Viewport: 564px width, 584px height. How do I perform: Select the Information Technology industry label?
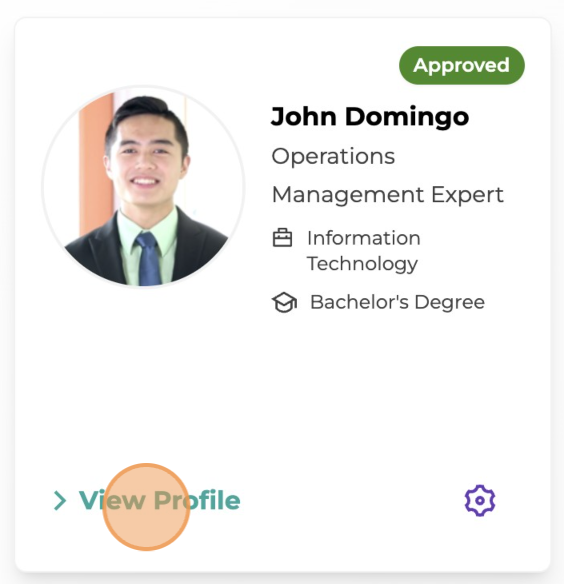(364, 251)
